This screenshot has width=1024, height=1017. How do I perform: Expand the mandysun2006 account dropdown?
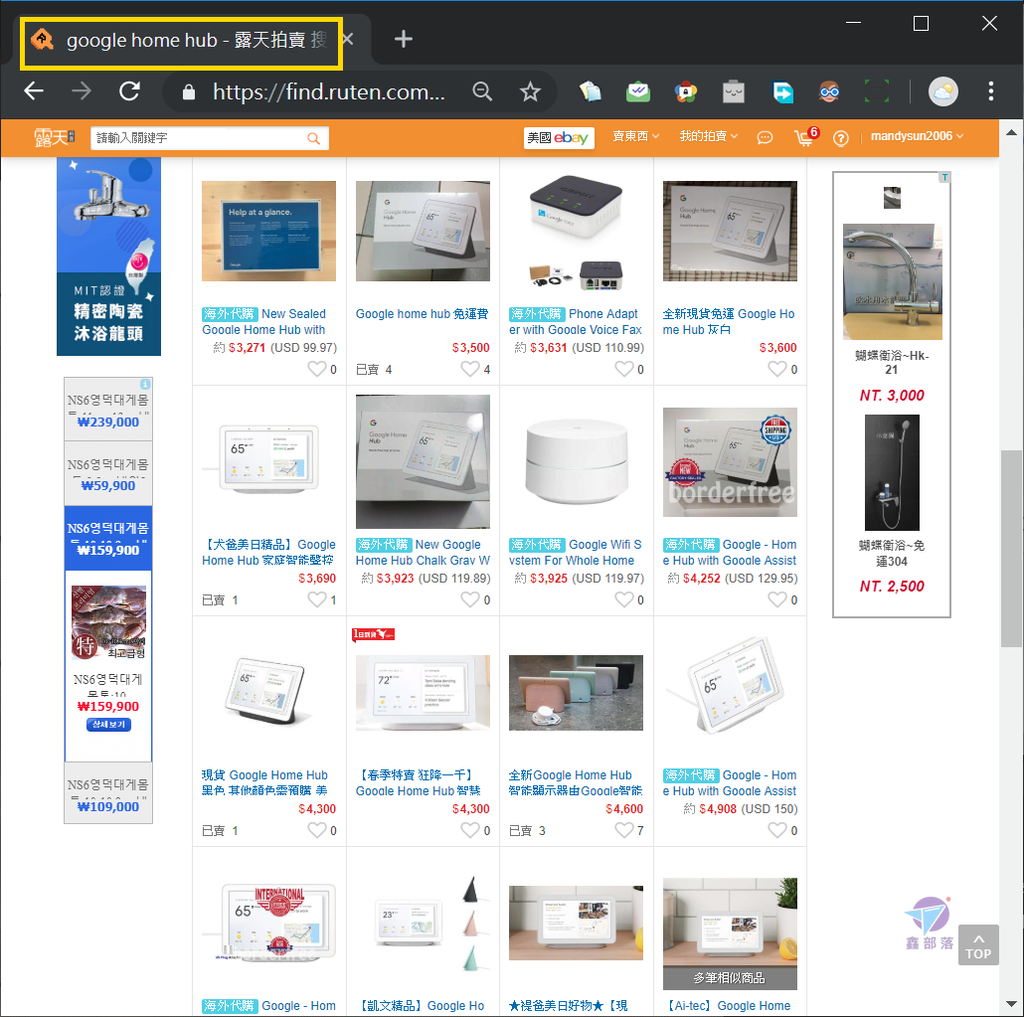pyautogui.click(x=917, y=136)
